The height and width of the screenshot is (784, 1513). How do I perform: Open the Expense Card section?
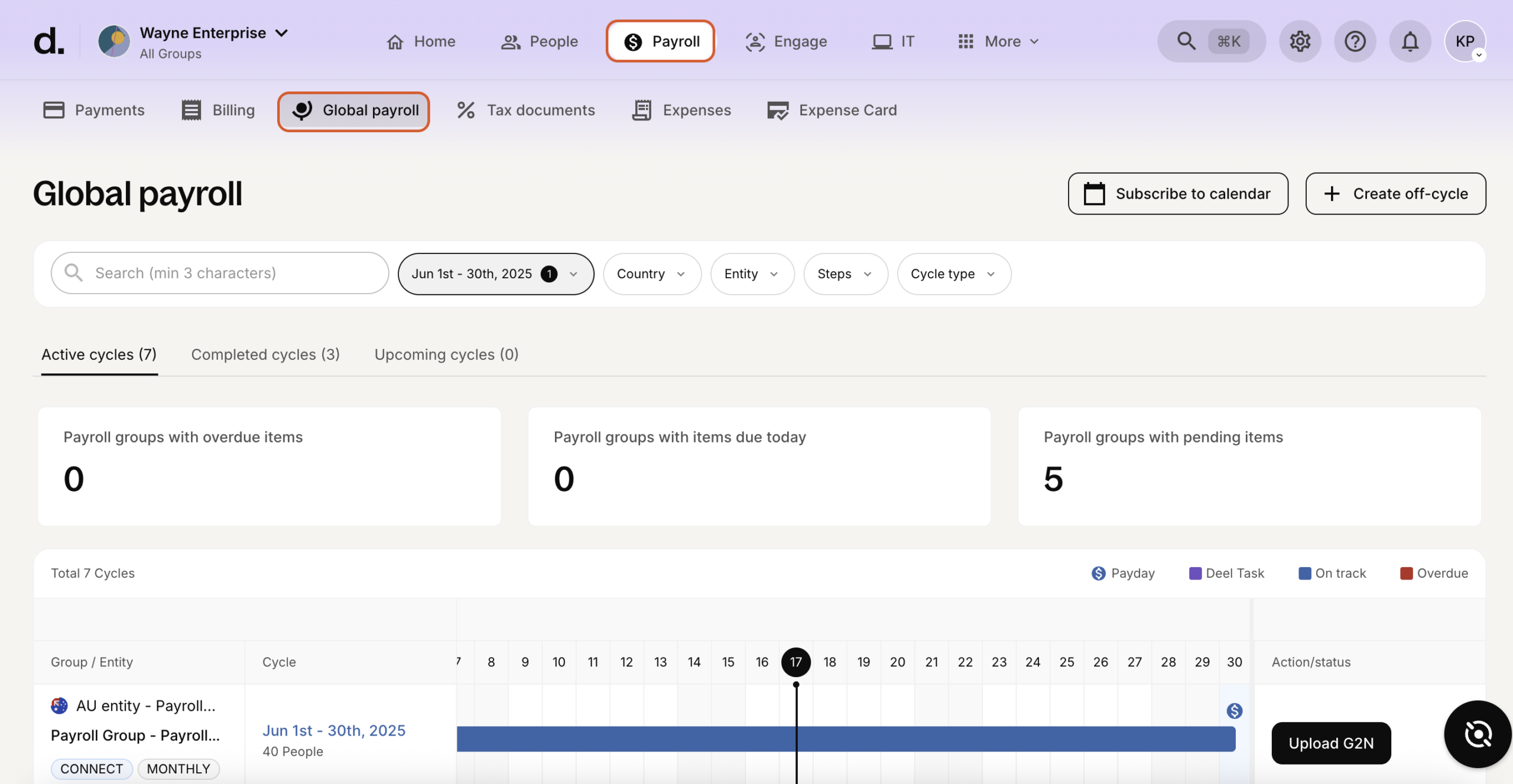(832, 110)
